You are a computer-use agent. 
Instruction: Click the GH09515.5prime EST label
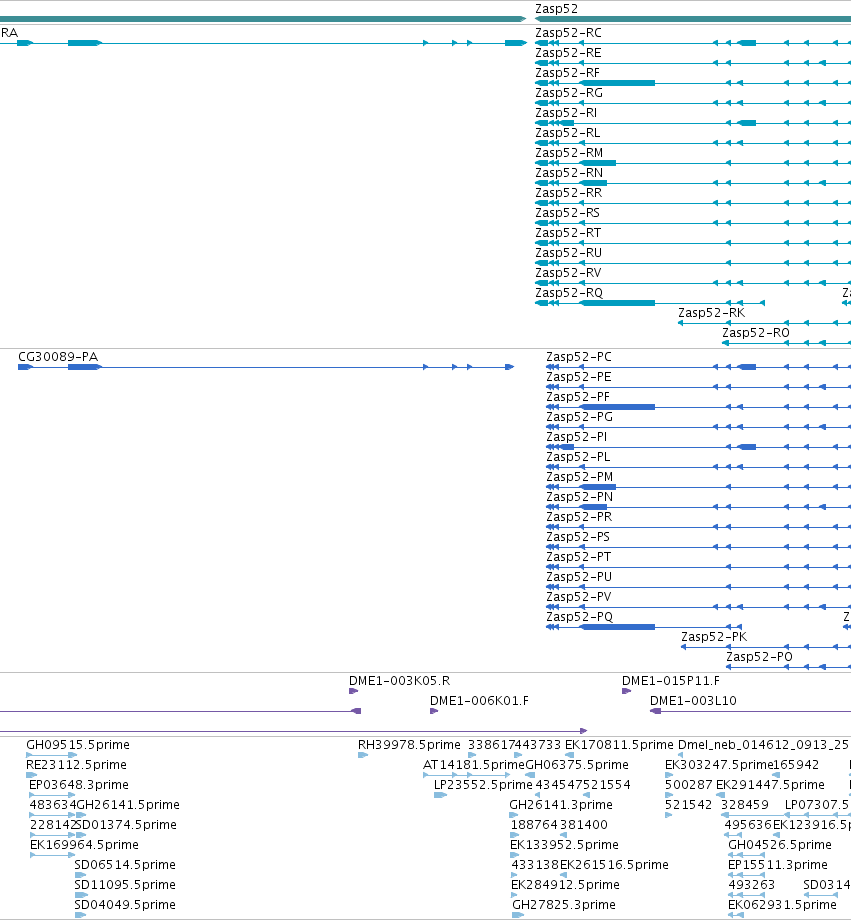point(77,745)
